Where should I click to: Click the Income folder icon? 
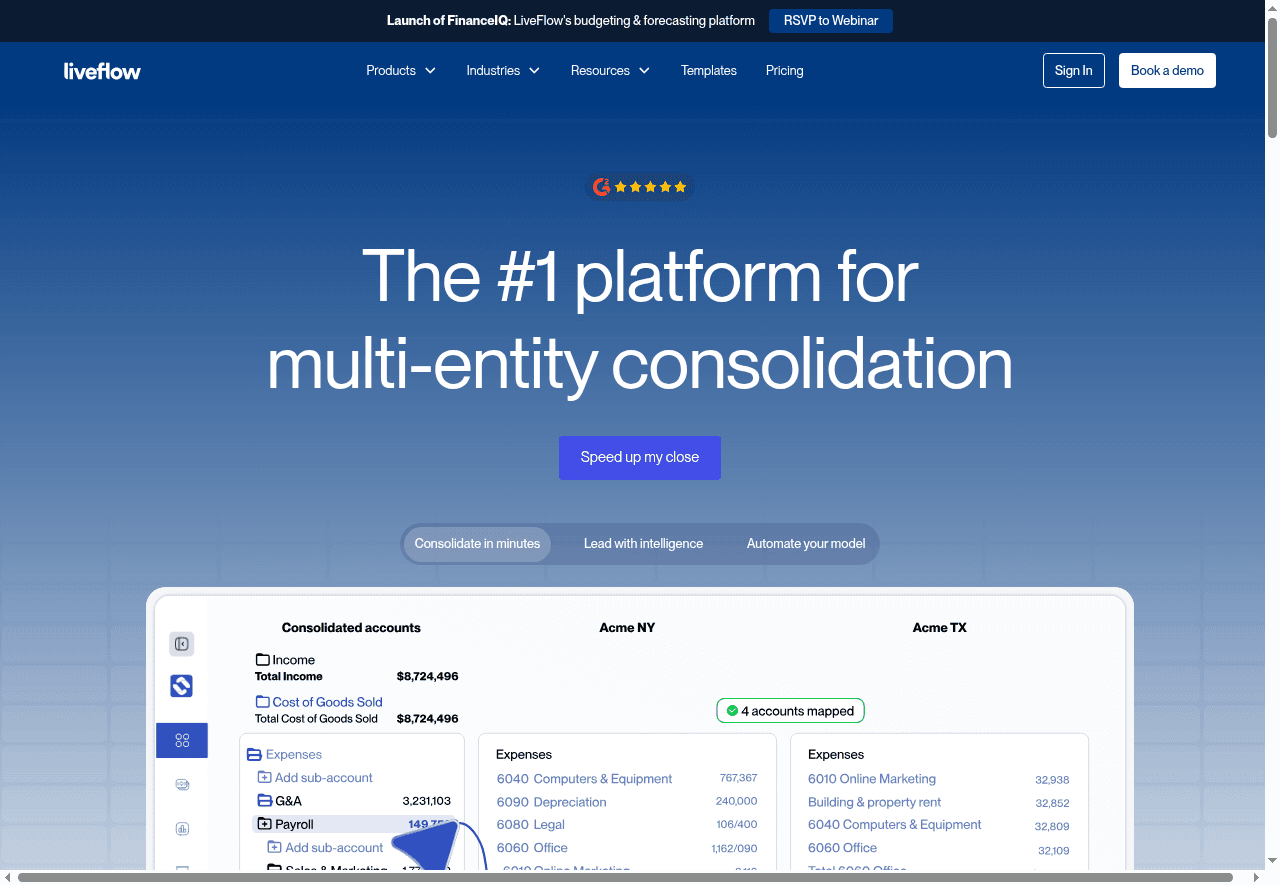pos(263,660)
